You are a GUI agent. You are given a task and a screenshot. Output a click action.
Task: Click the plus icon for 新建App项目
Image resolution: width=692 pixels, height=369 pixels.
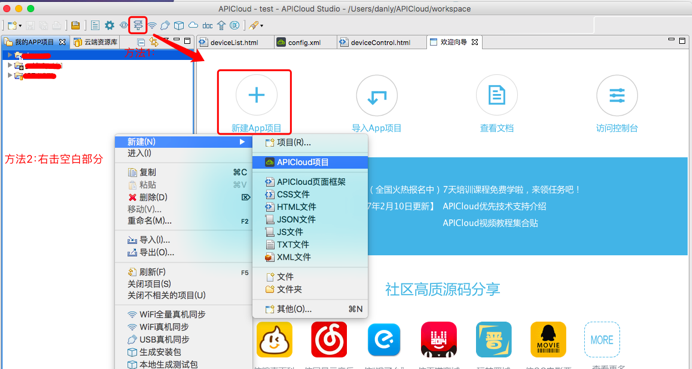[256, 95]
